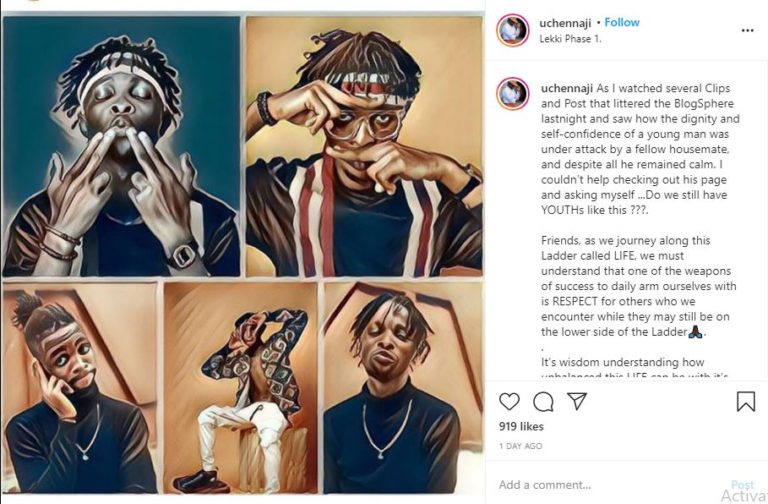Like the post with the heart icon
768x504 pixels.
(509, 401)
